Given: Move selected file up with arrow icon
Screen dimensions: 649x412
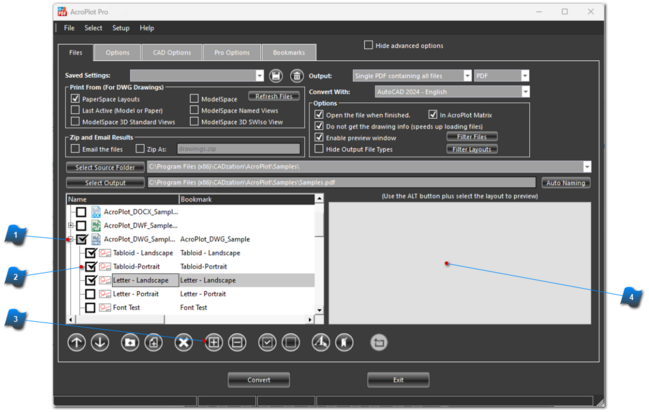Looking at the screenshot, I should [77, 343].
